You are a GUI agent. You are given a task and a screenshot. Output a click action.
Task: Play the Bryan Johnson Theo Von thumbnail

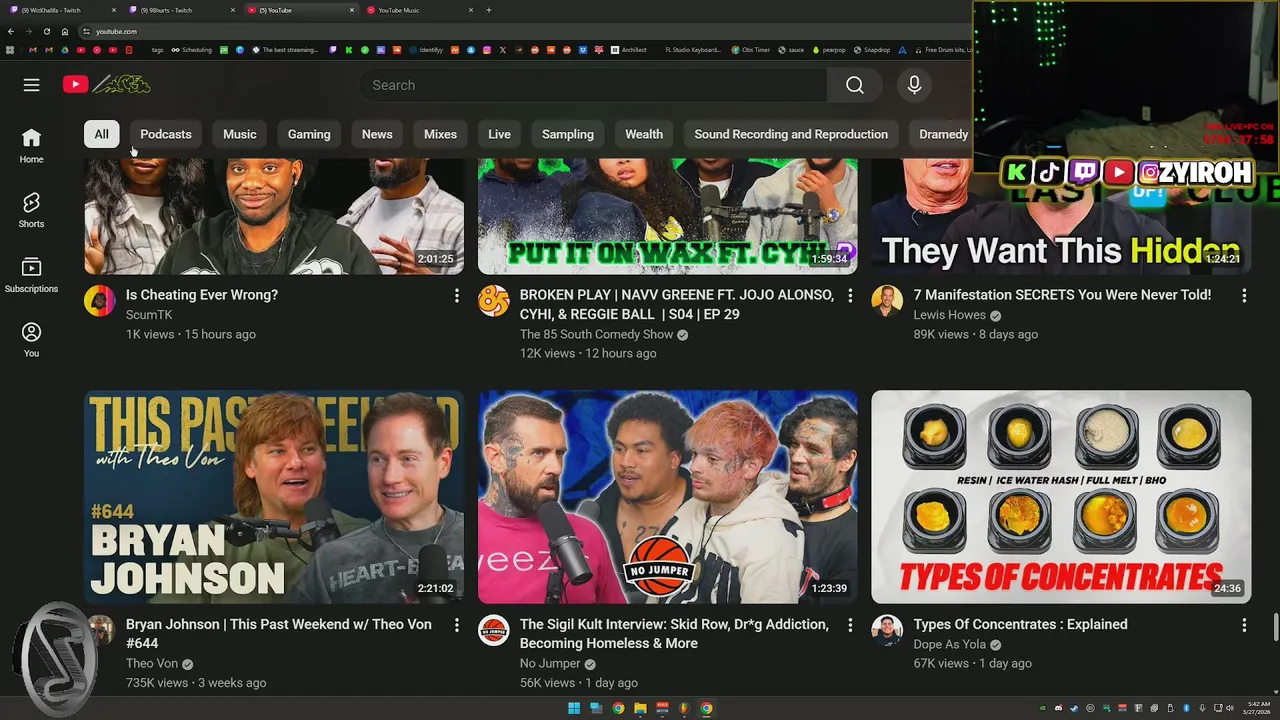coord(274,497)
